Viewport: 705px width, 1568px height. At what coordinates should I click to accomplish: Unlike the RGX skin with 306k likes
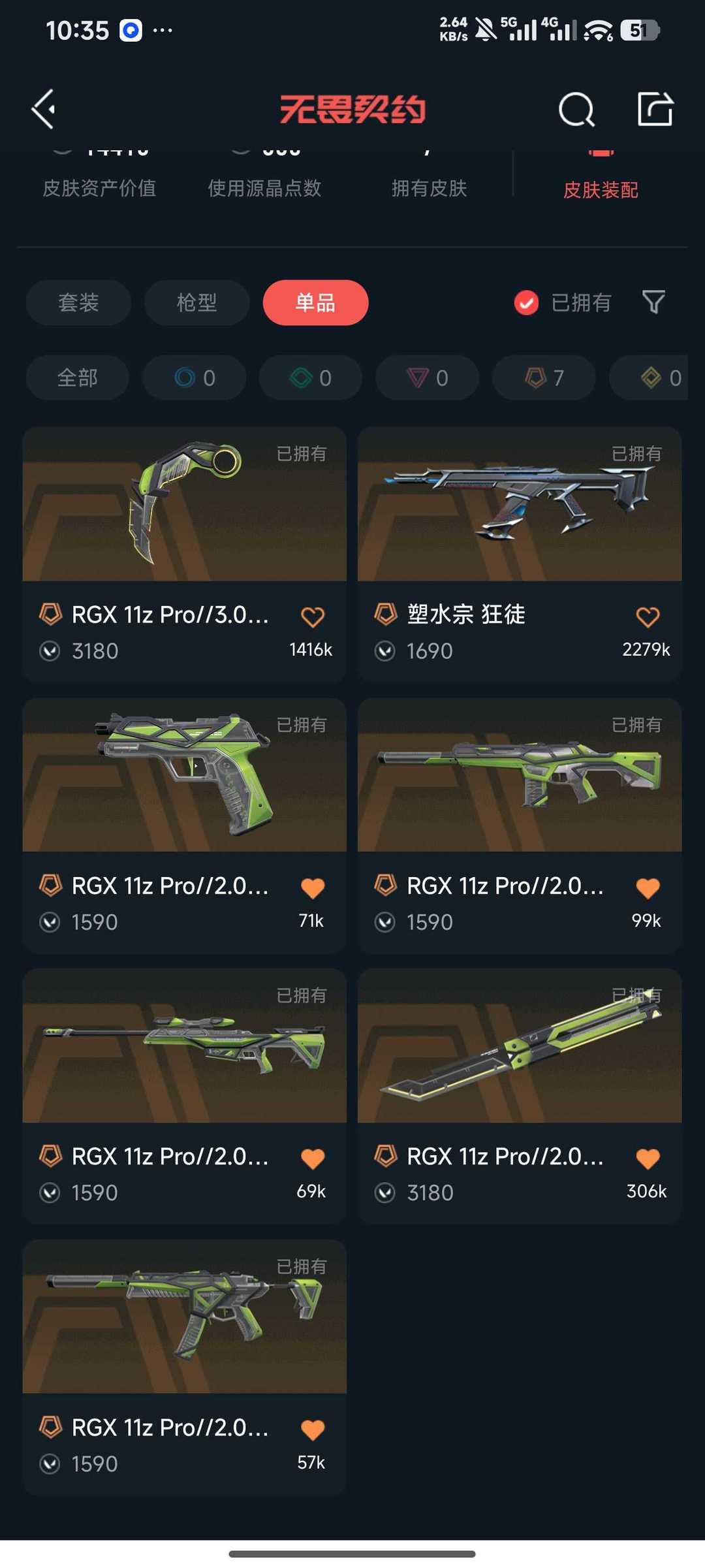[648, 1159]
